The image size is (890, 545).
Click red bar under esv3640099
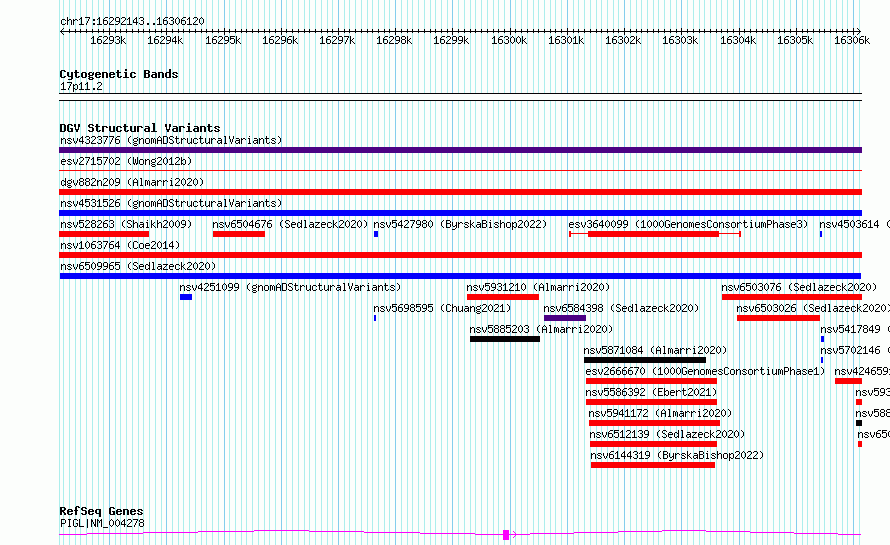point(653,234)
